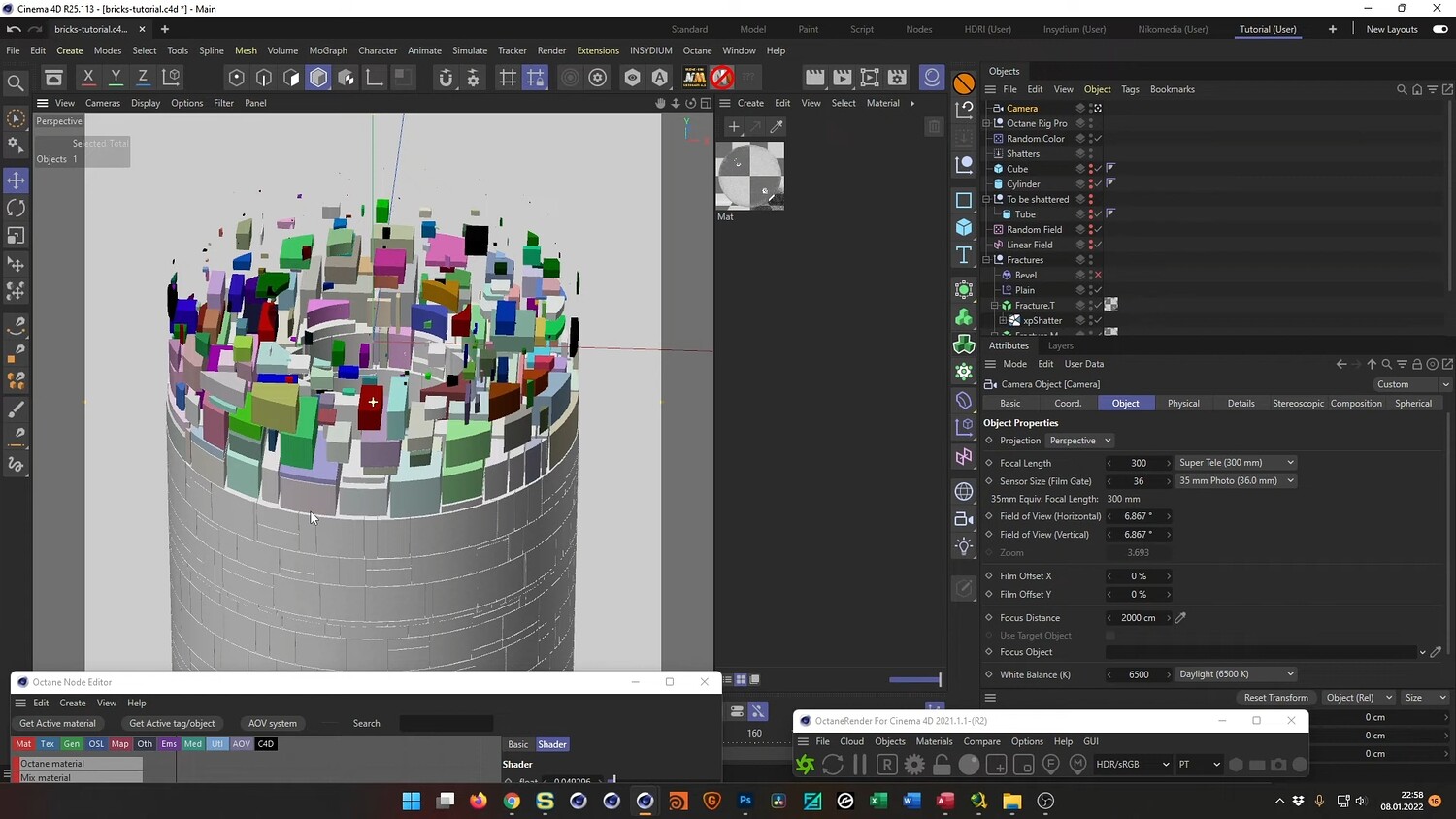
Task: Switch to the Physical camera tab
Action: (1183, 404)
